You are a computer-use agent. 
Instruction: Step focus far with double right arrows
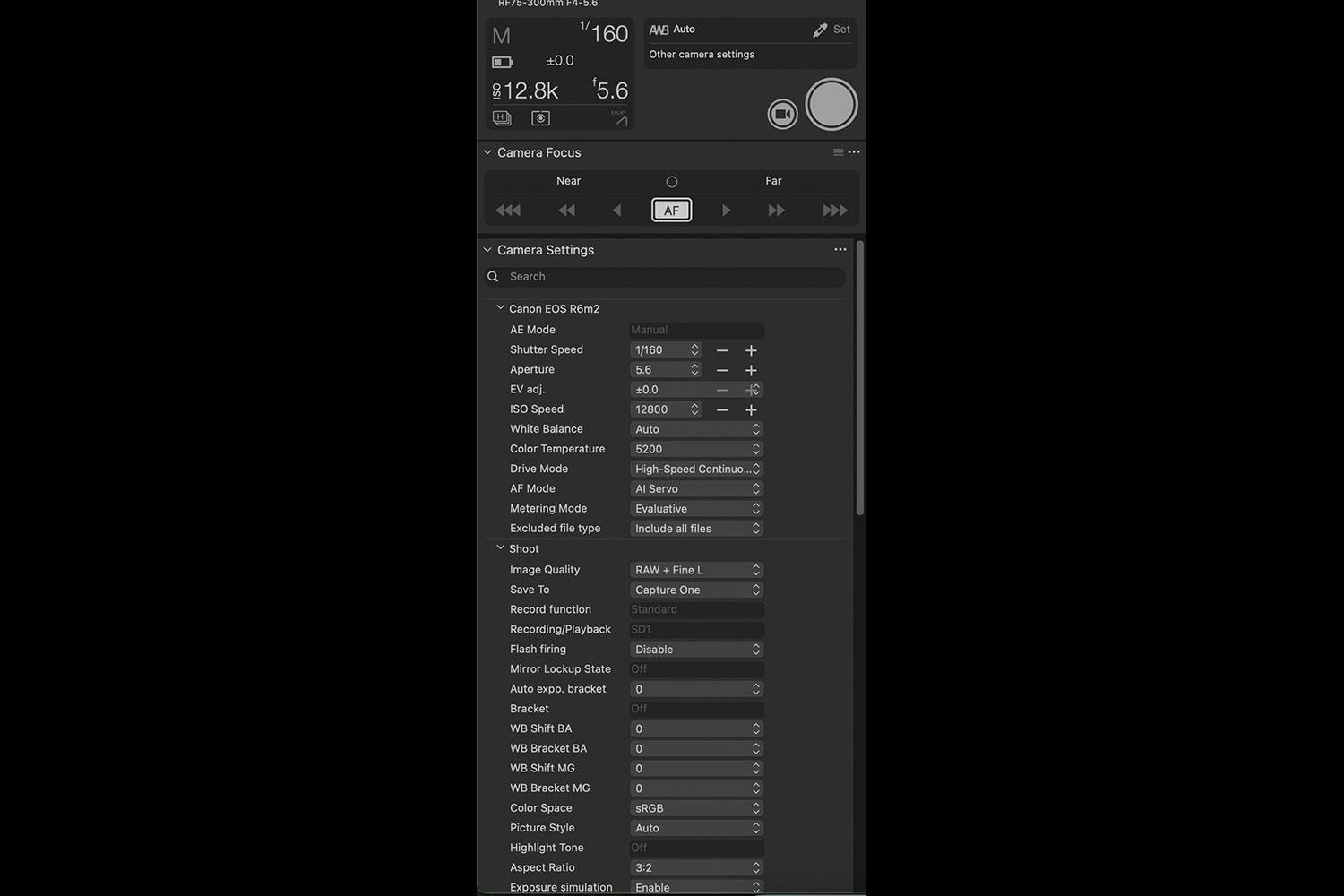[x=776, y=211]
